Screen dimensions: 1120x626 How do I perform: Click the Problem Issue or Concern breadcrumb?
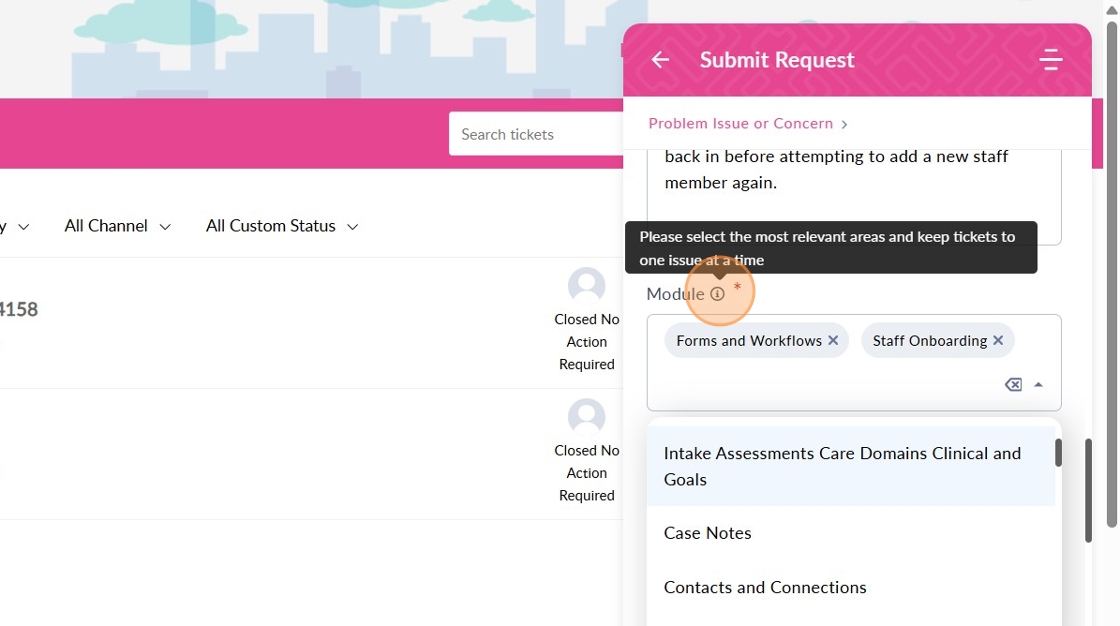[741, 124]
